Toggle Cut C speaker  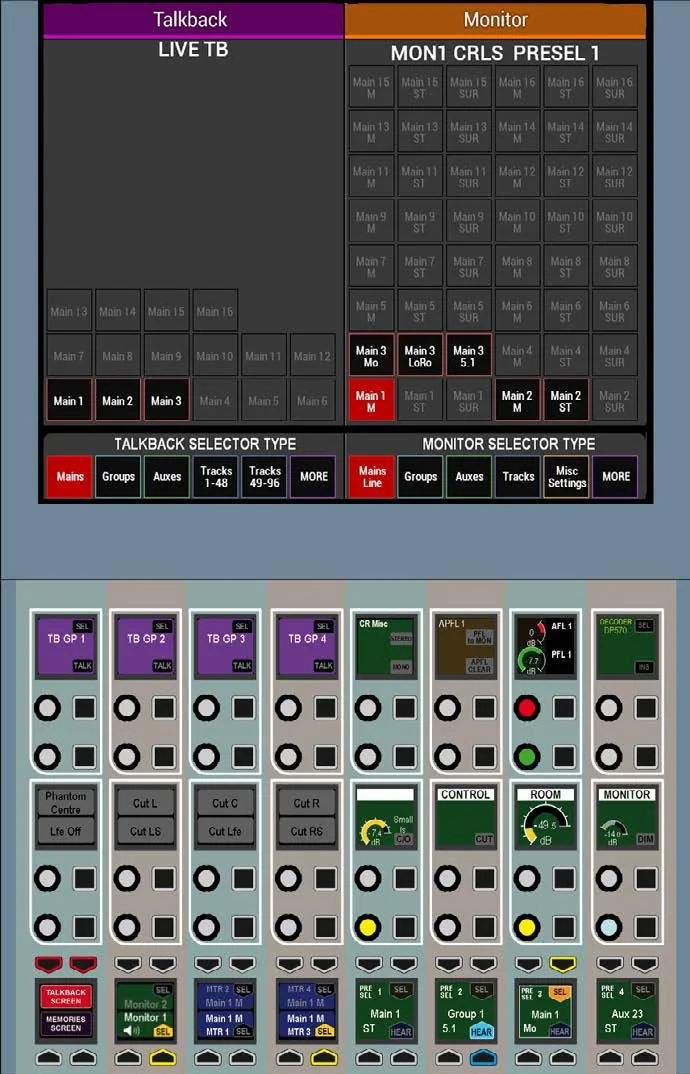click(225, 802)
